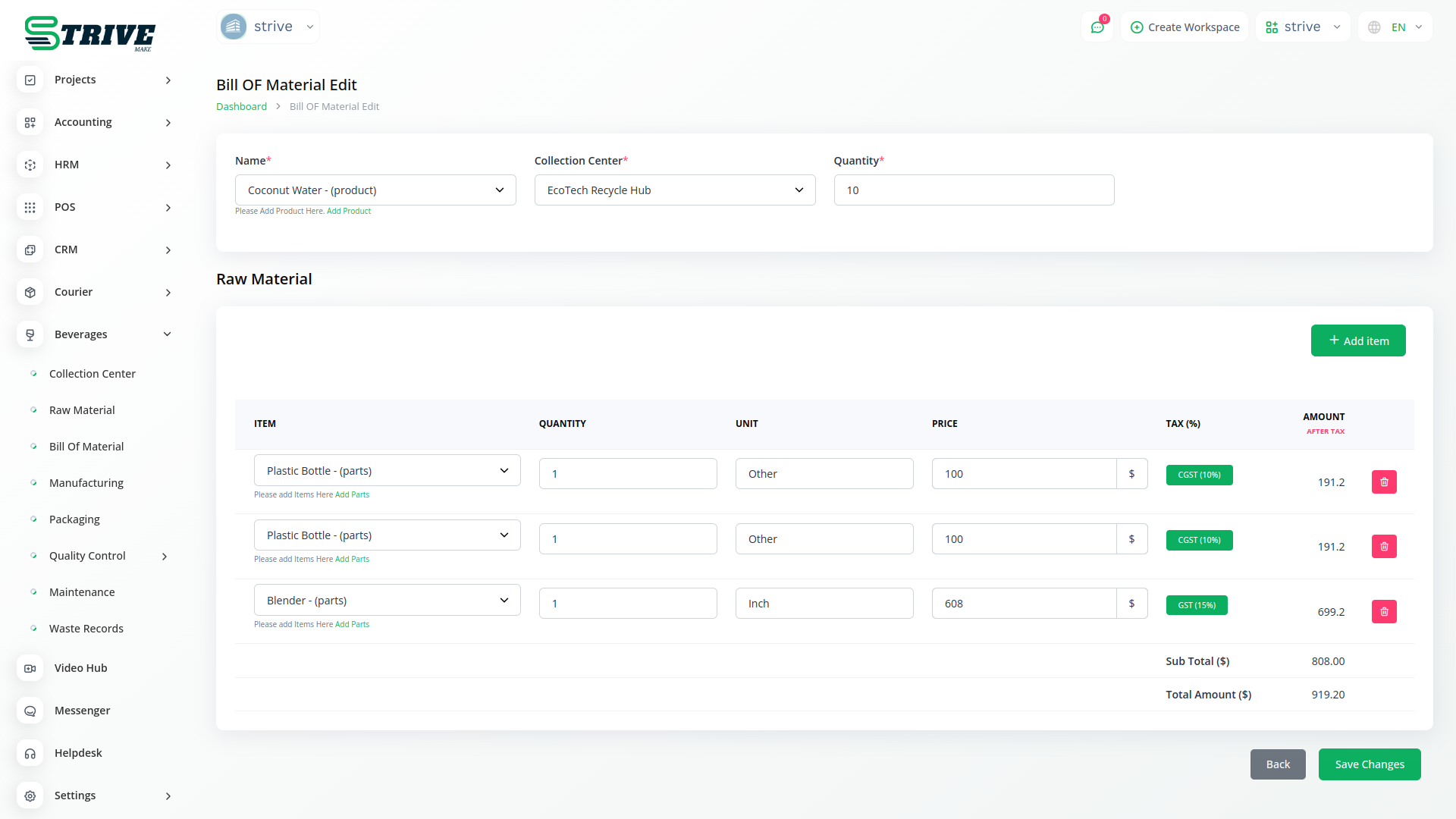Open the chat notifications icon
Viewport: 1456px width, 819px height.
pos(1097,27)
